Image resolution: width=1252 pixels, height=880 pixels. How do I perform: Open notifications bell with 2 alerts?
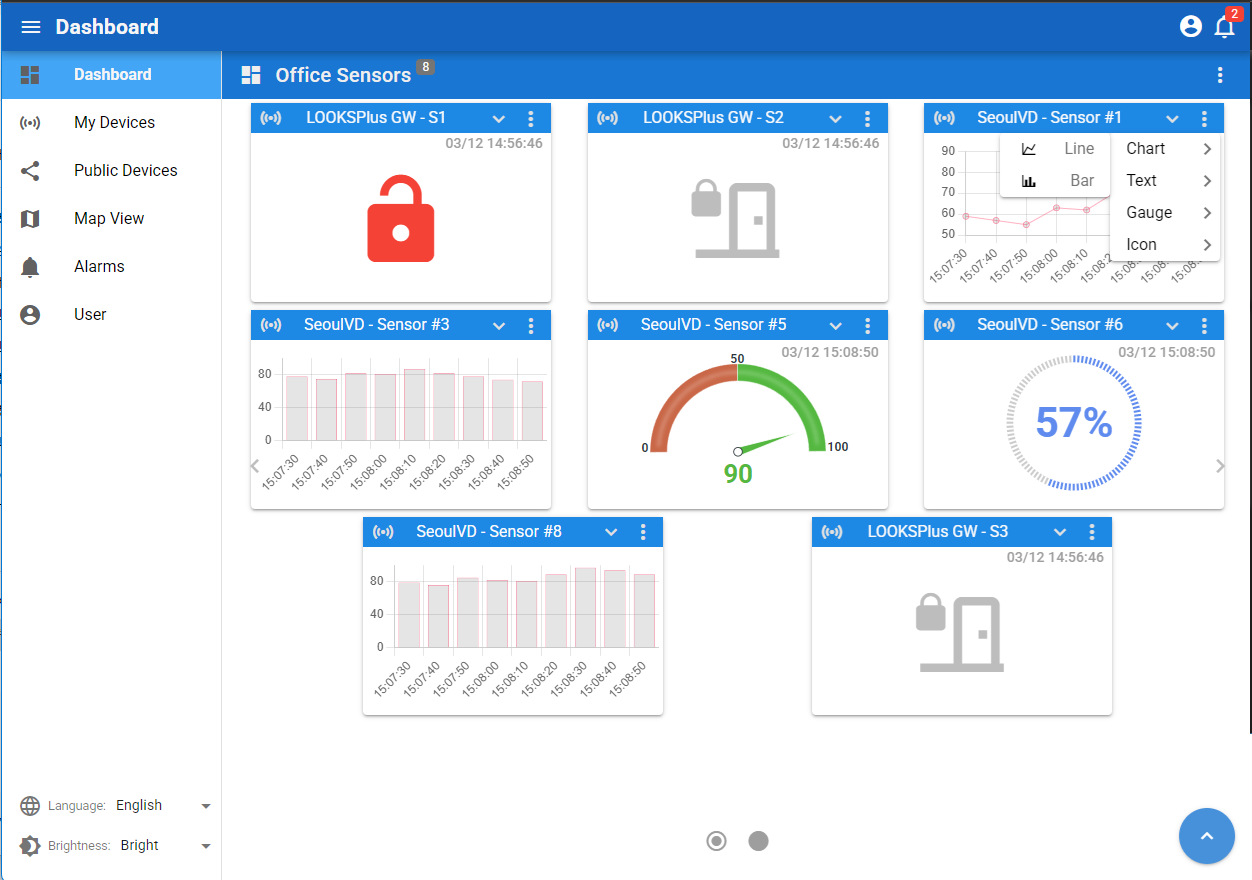coord(1224,27)
